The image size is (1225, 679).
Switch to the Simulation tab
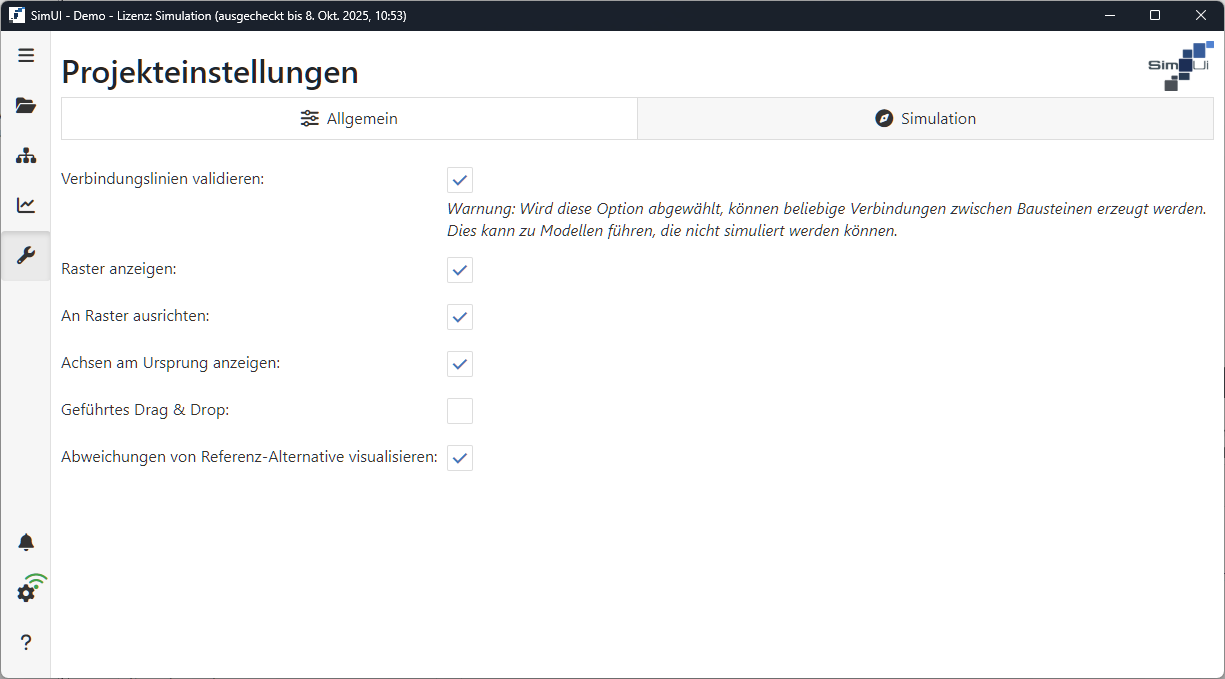point(924,118)
